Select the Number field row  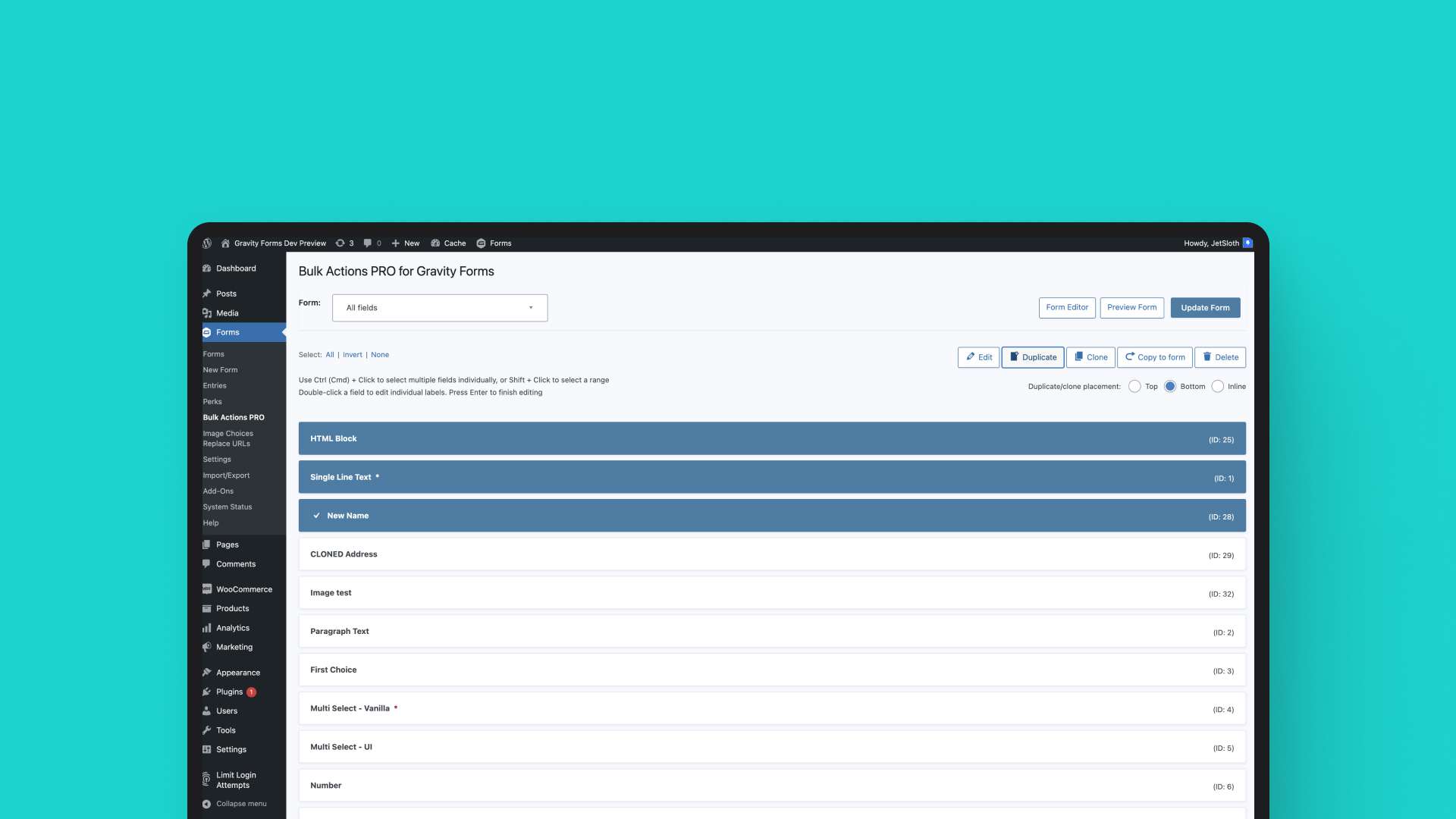[x=772, y=786]
